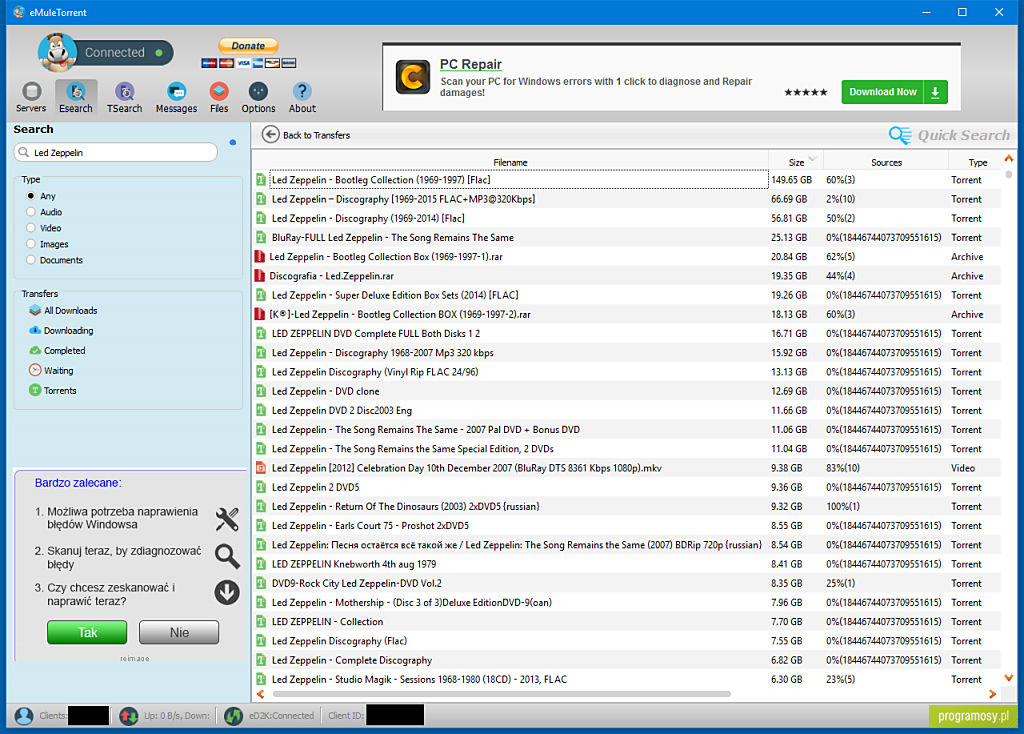Click the vertical scroll up arrow
The width and height of the screenshot is (1024, 734).
1009,159
